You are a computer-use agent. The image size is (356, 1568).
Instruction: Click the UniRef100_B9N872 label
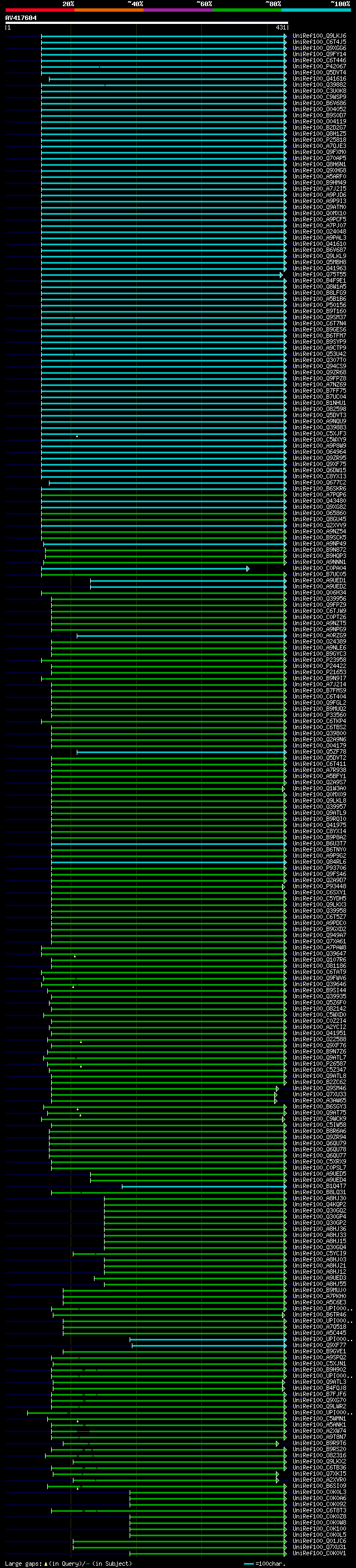pos(319,550)
